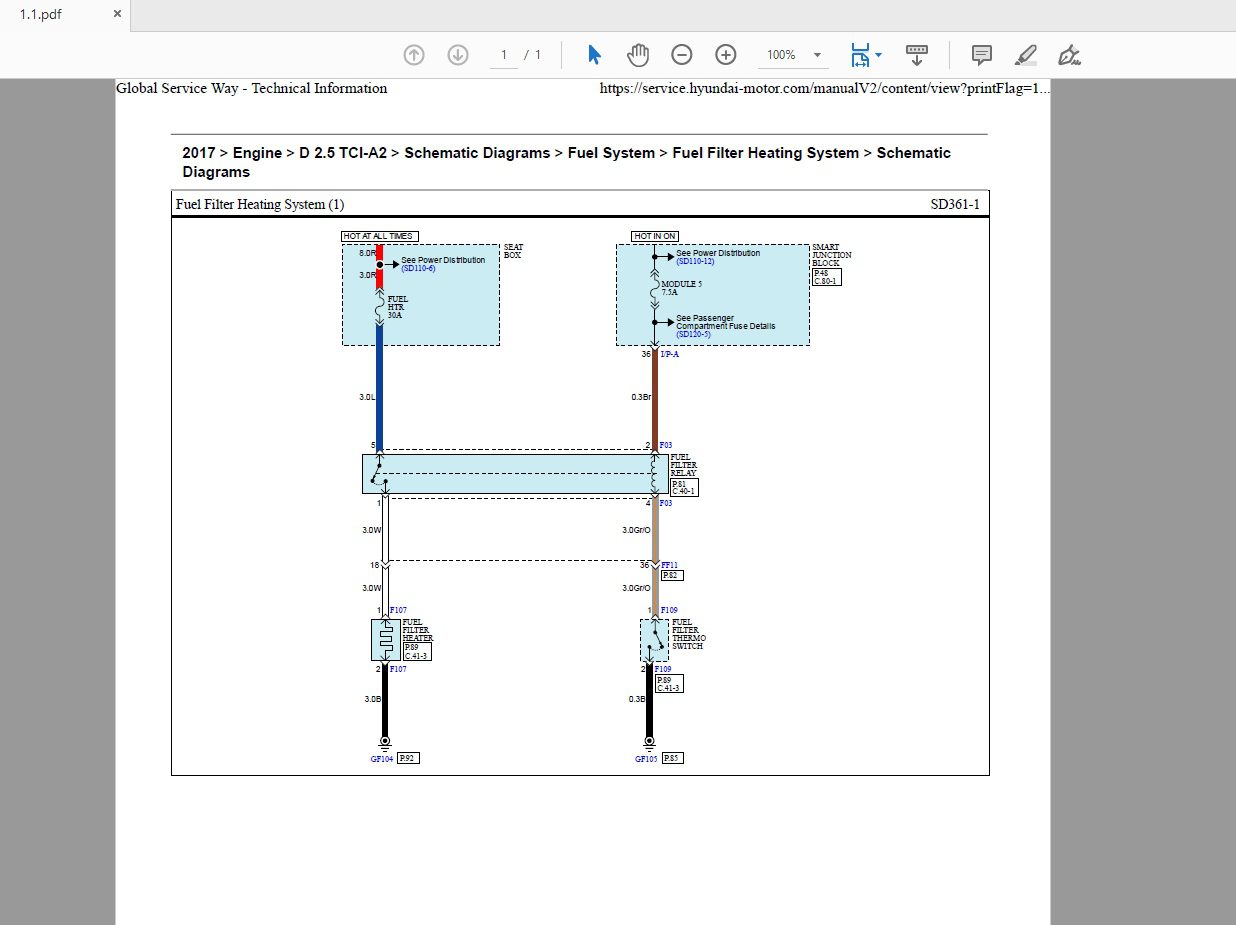Select the highlighter text tool
Image resolution: width=1236 pixels, height=925 pixels.
pos(1025,55)
